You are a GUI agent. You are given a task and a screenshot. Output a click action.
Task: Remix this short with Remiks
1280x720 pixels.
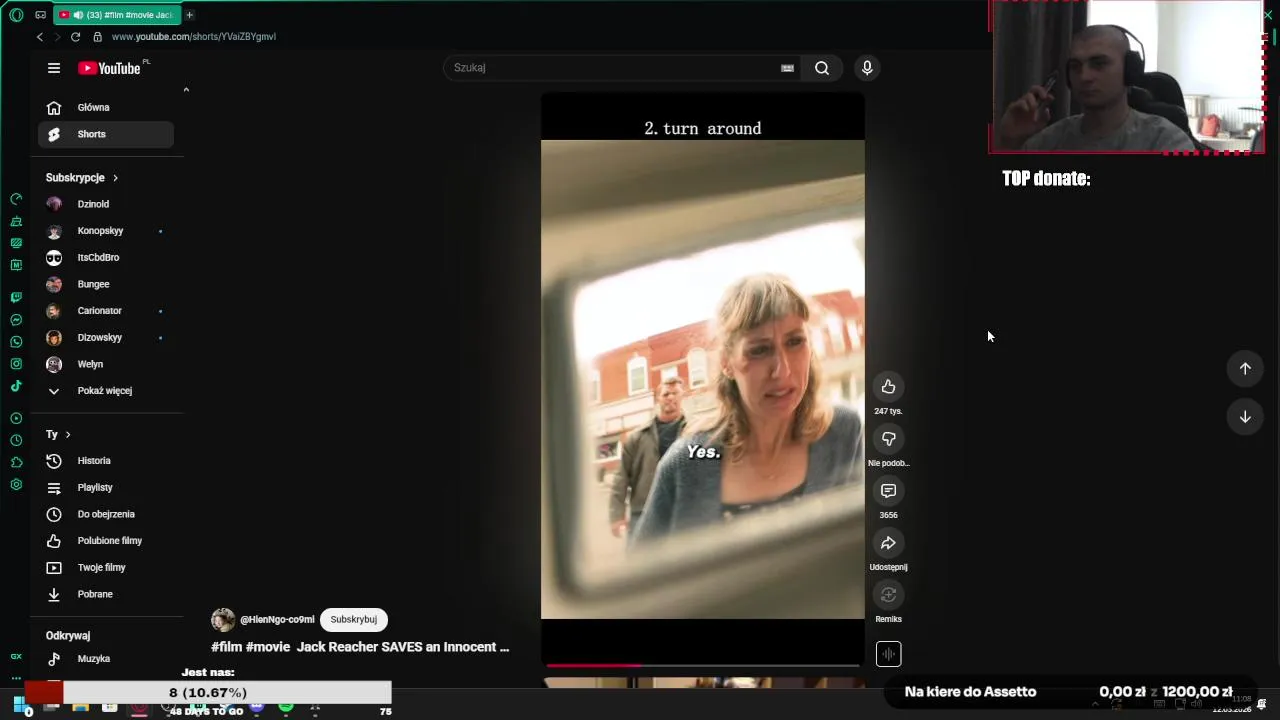click(x=888, y=595)
